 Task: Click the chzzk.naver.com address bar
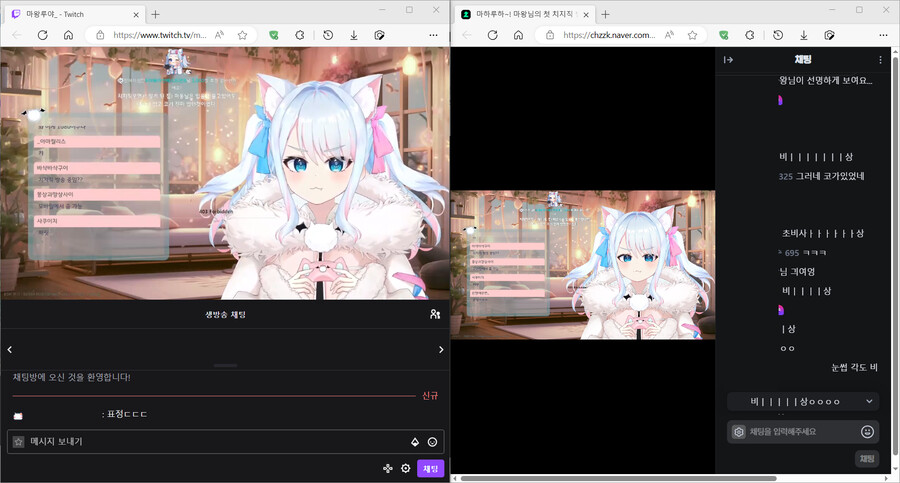pyautogui.click(x=609, y=35)
